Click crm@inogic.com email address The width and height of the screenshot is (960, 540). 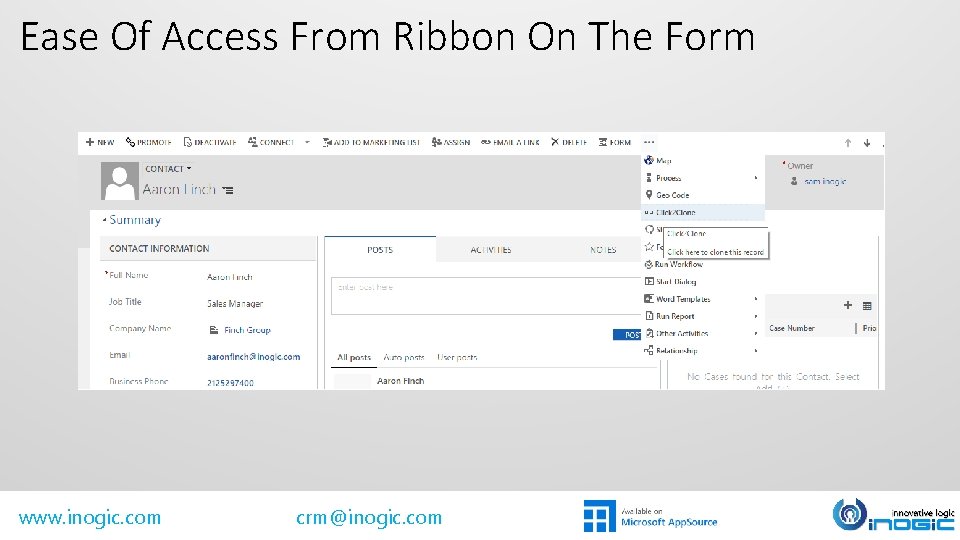pyautogui.click(x=369, y=517)
